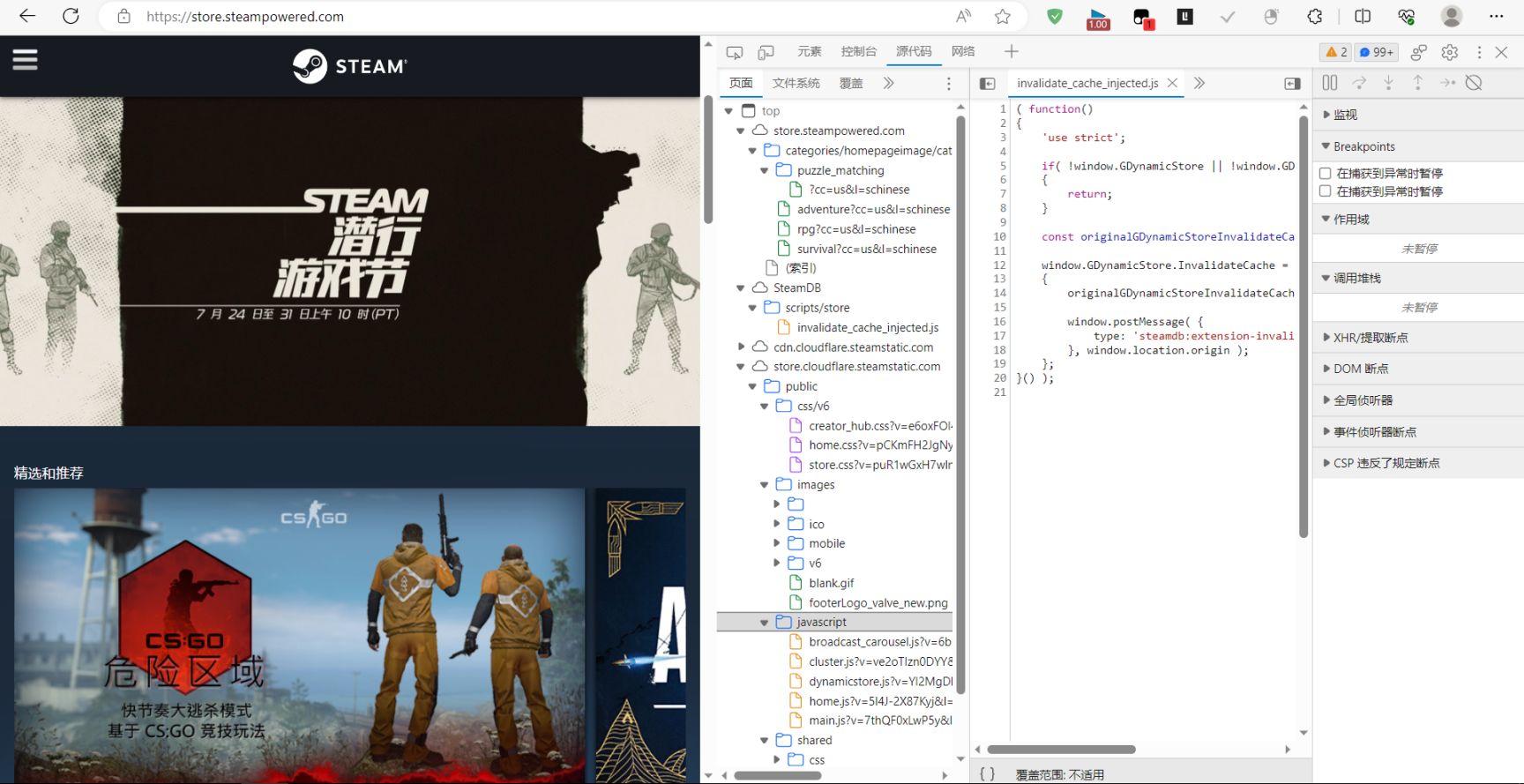1524x784 pixels.
Task: Click the Steam logo in the page header
Action: (x=350, y=66)
